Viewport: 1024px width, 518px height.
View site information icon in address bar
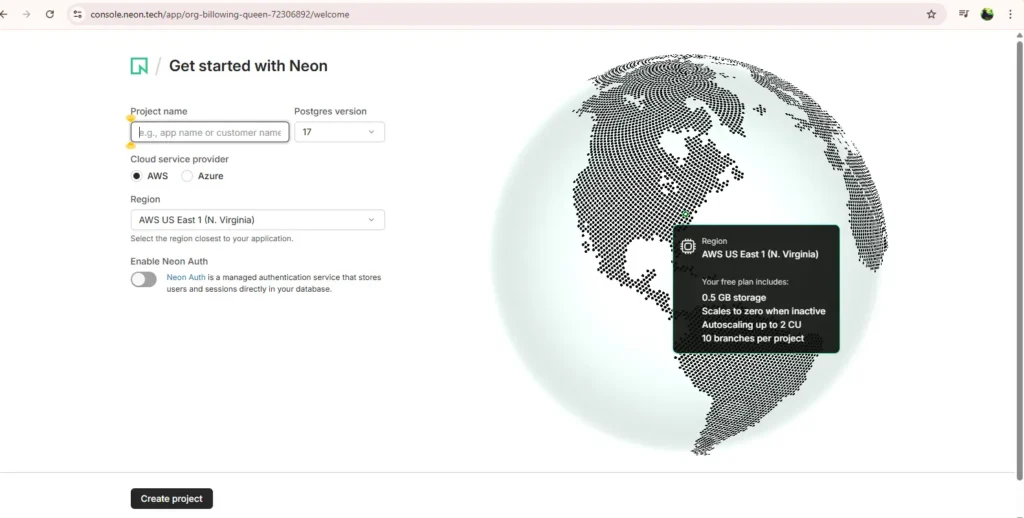[x=78, y=14]
